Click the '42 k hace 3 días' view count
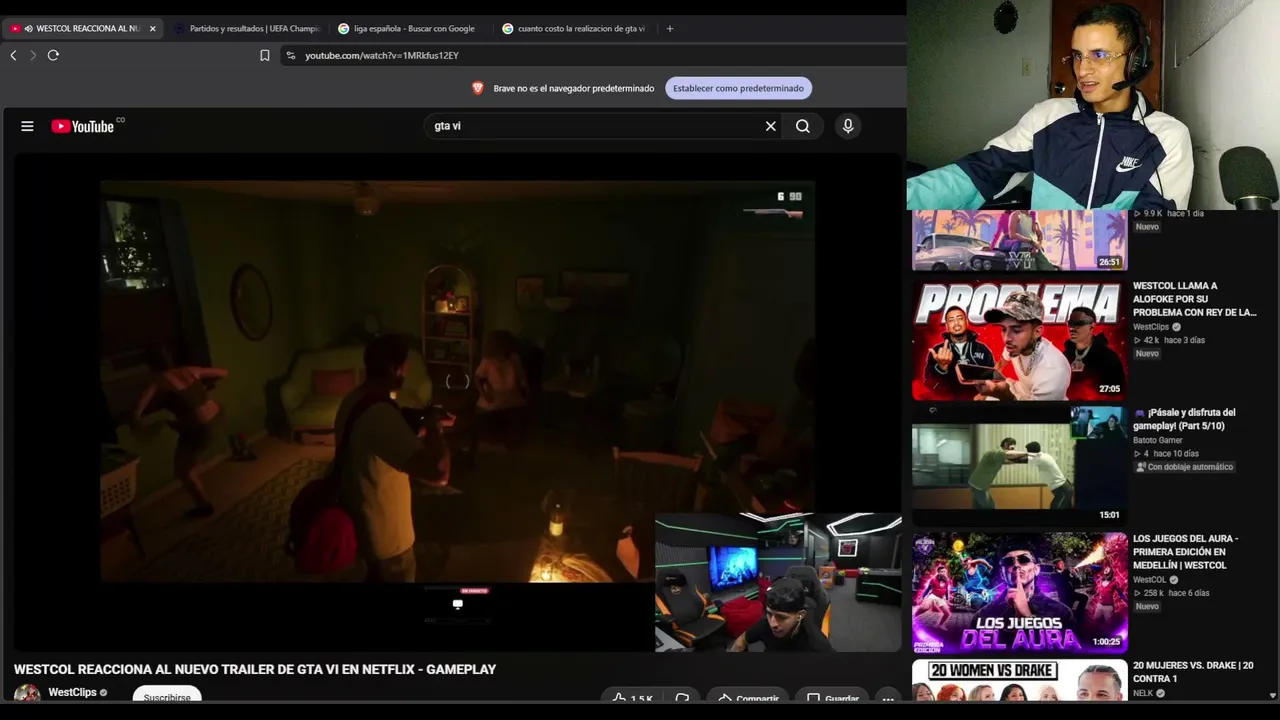 pos(1169,340)
